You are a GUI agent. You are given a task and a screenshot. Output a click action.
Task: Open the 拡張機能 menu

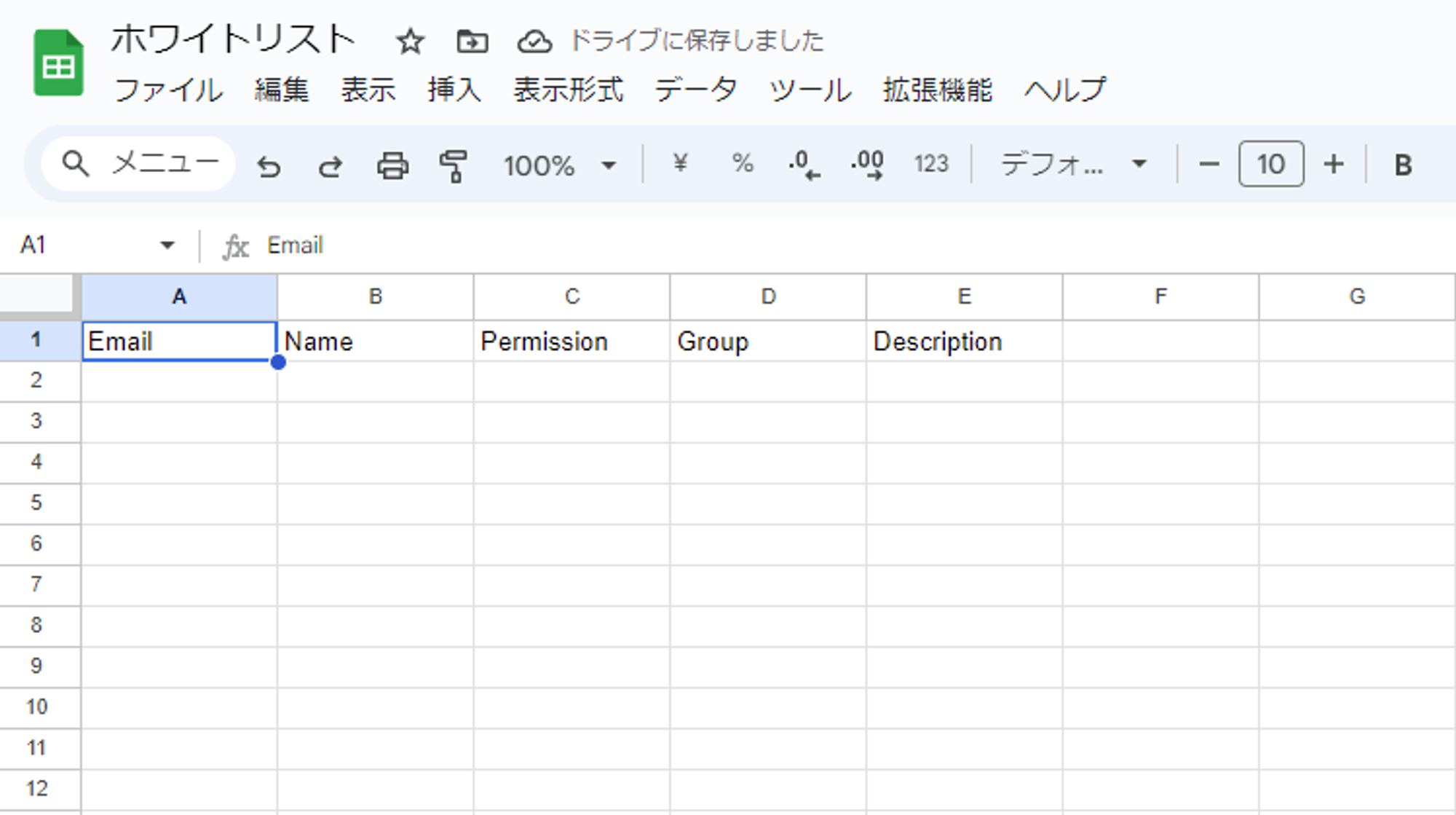937,90
